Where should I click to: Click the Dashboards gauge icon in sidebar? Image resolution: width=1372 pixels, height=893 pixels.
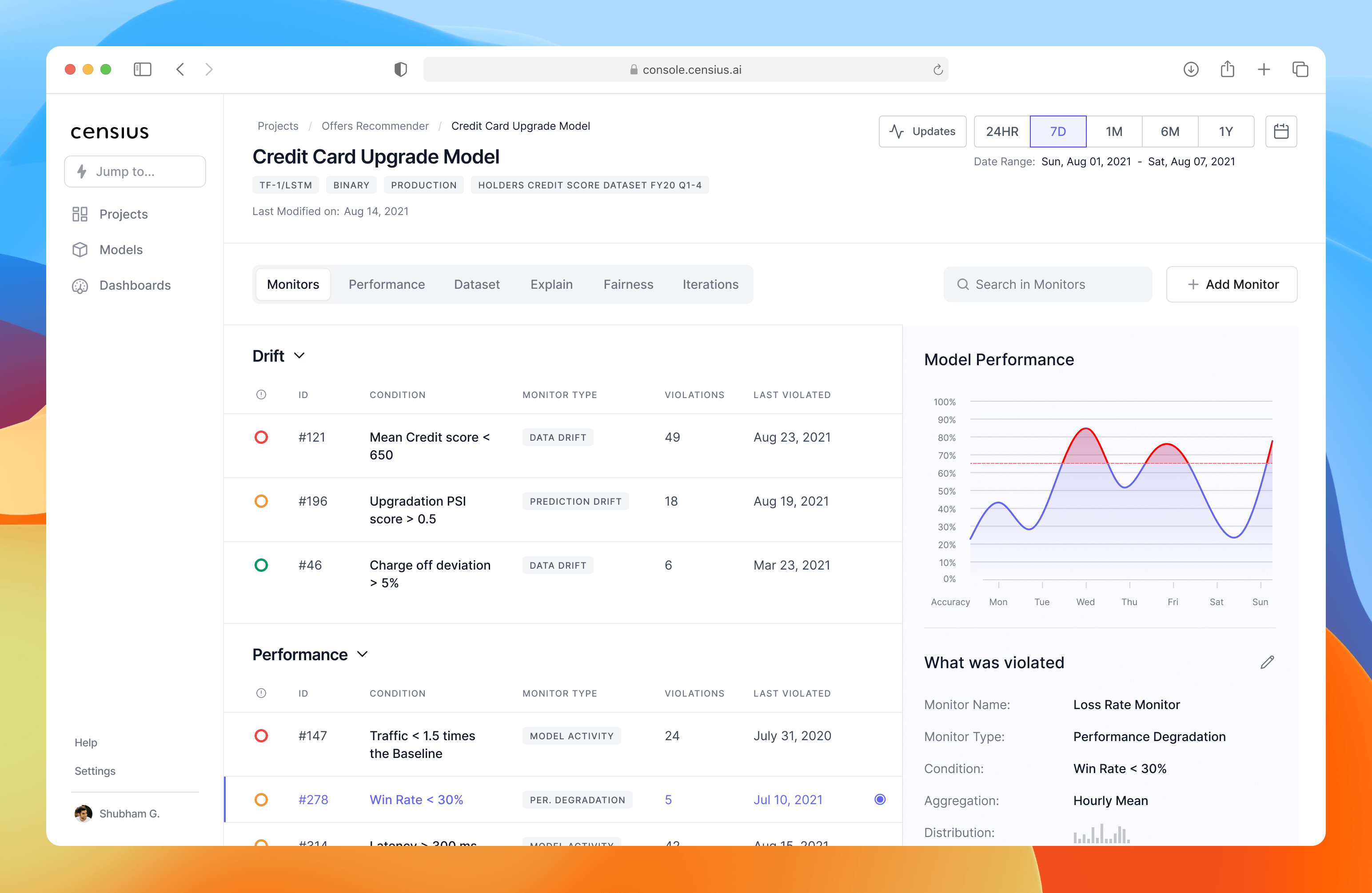(x=80, y=285)
